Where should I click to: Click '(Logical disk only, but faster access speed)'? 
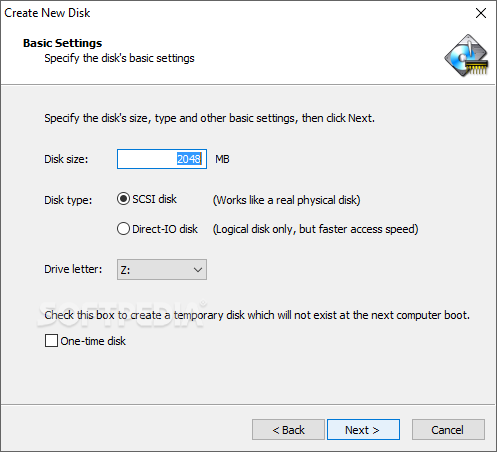pyautogui.click(x=315, y=229)
